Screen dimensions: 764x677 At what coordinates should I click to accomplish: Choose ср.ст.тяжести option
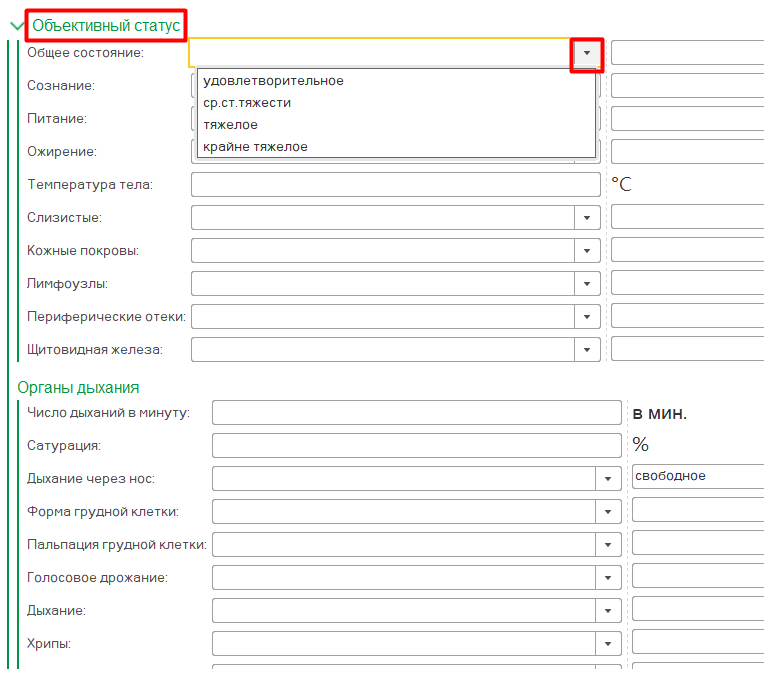[247, 103]
